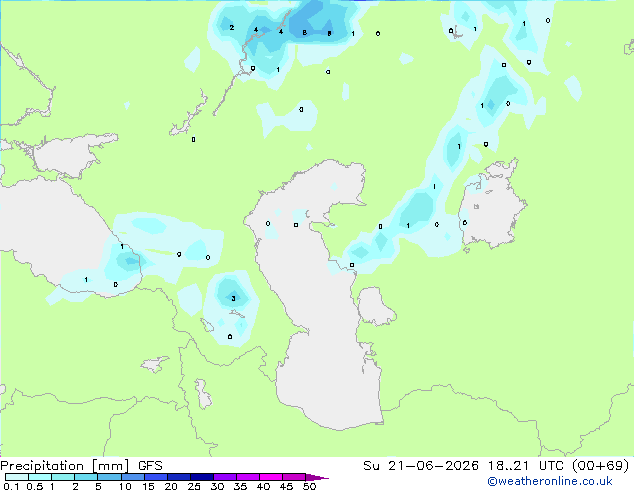Select the 35–40 mm legend color swatch

(x=248, y=477)
